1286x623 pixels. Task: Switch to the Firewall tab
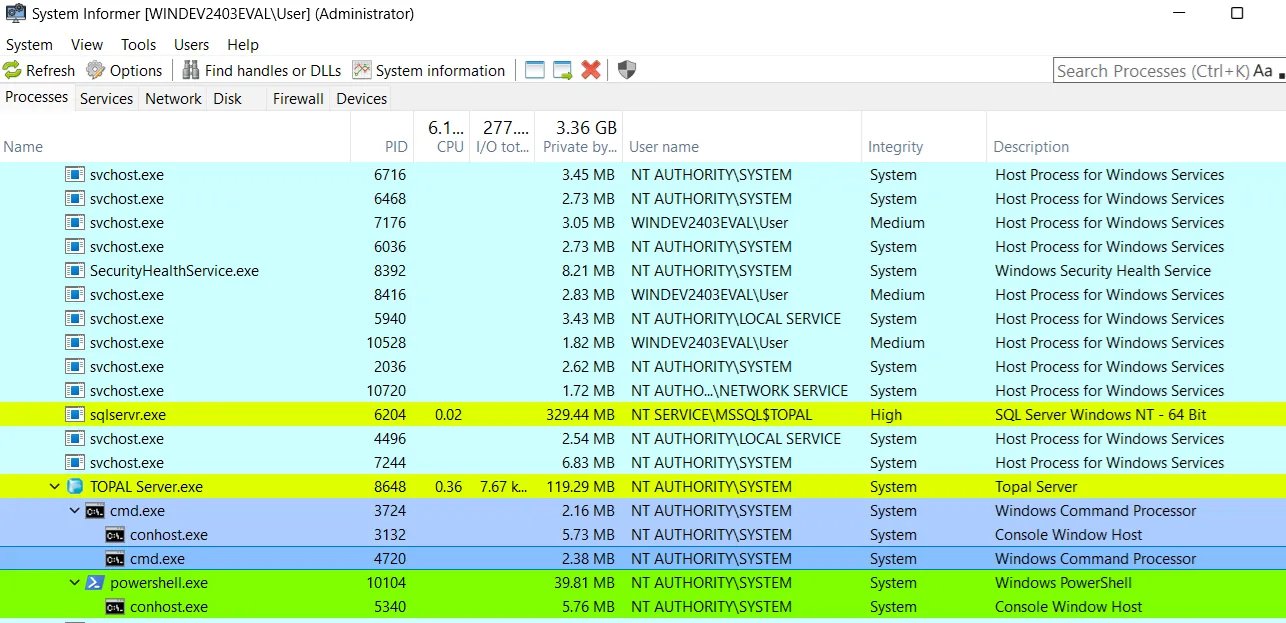tap(298, 98)
